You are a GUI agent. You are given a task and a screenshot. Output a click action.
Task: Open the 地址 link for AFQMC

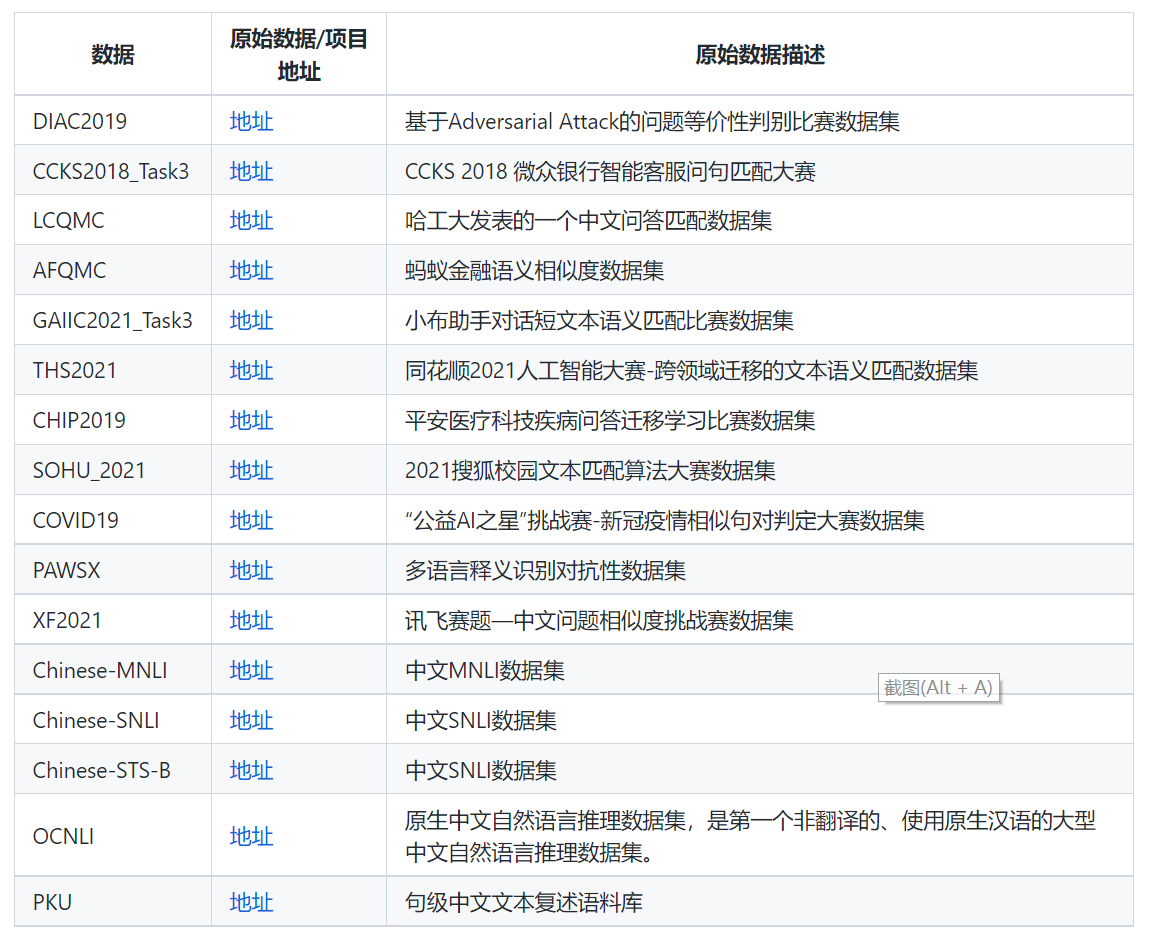pos(251,270)
